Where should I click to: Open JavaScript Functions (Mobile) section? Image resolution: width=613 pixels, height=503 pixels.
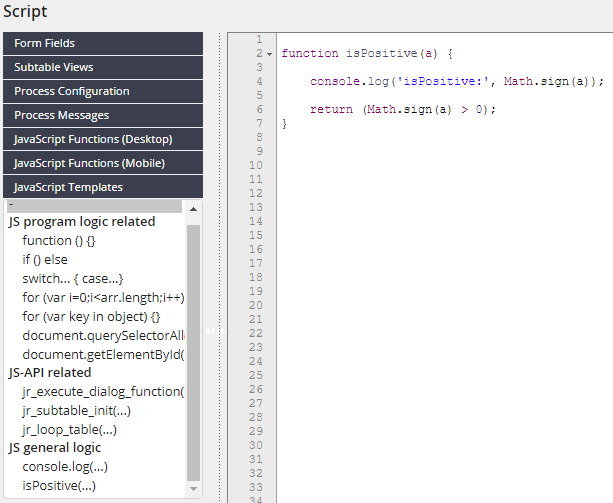click(x=103, y=163)
